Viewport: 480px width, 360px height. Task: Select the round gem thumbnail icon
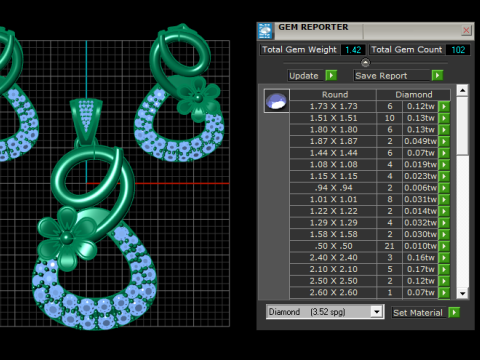276,101
